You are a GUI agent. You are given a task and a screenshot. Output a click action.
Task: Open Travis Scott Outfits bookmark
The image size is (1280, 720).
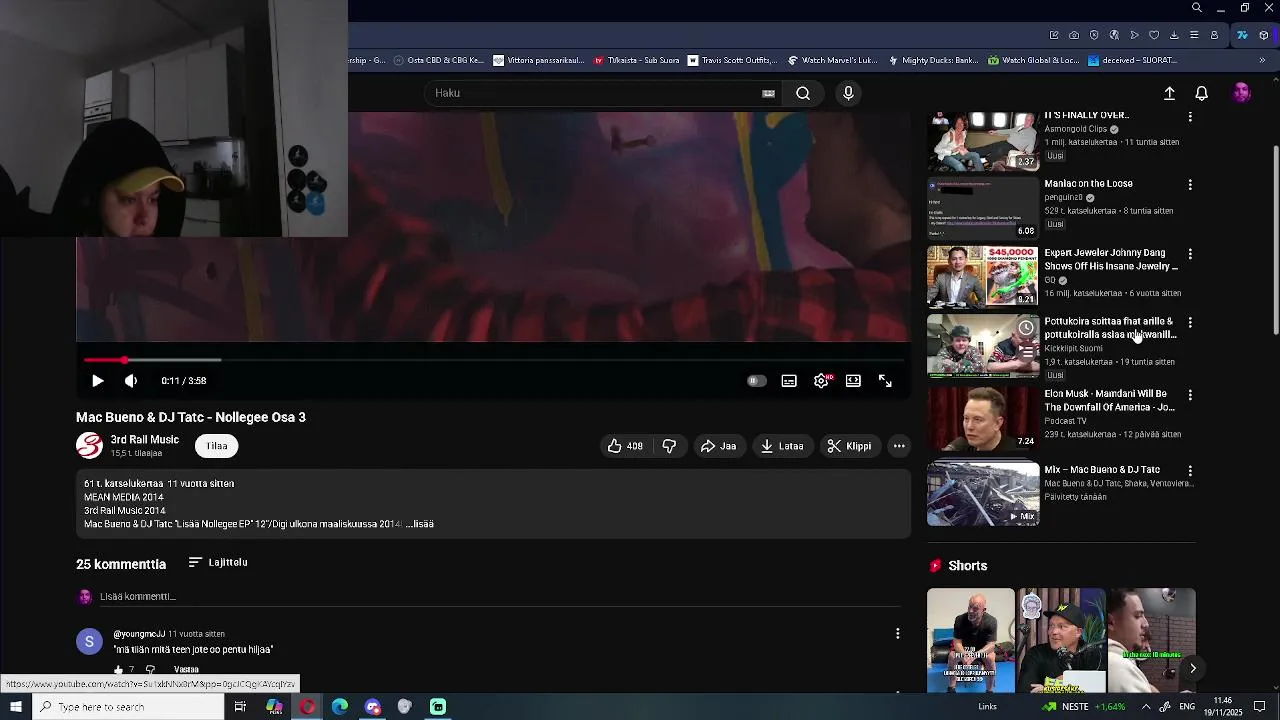tap(730, 60)
